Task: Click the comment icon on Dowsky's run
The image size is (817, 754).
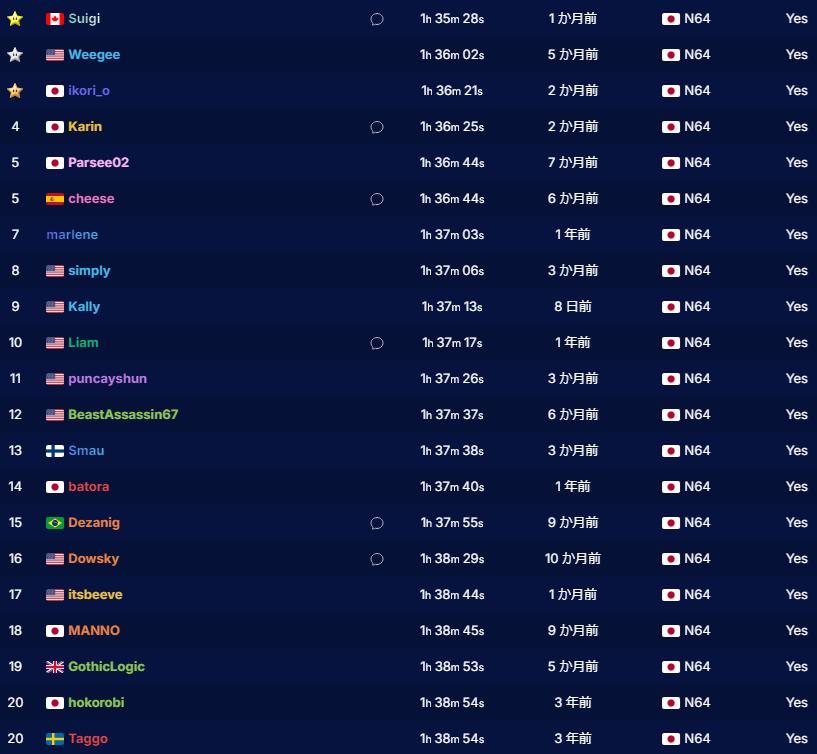Action: (377, 559)
